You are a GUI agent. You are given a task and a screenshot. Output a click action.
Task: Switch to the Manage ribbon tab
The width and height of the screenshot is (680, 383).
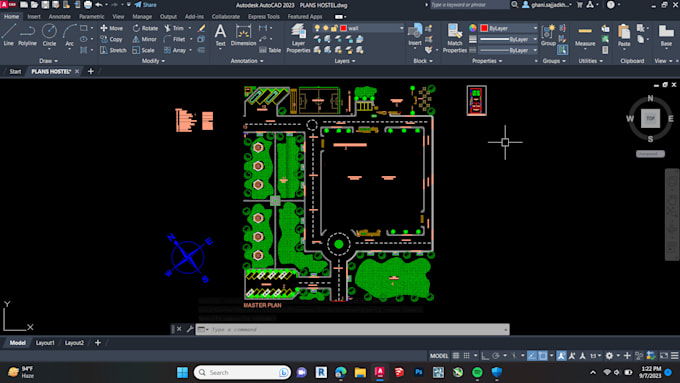click(x=142, y=16)
